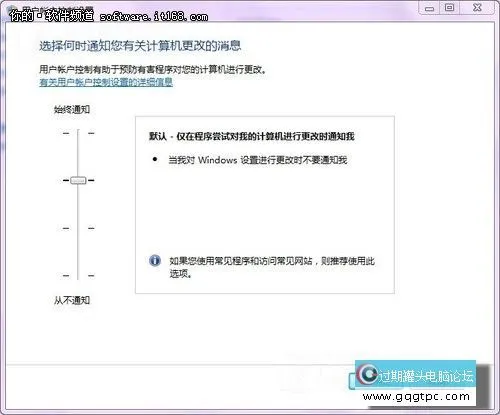This screenshot has height=415, width=500.
Task: Click the '始终通知' label above the slider
Action: [x=72, y=109]
